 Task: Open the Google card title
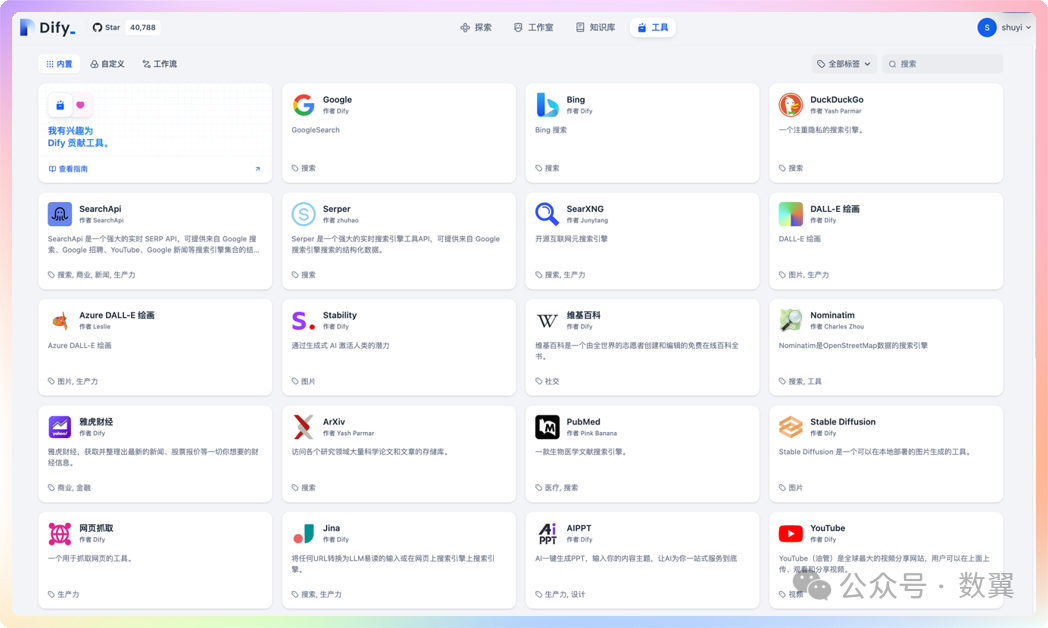pyautogui.click(x=337, y=100)
